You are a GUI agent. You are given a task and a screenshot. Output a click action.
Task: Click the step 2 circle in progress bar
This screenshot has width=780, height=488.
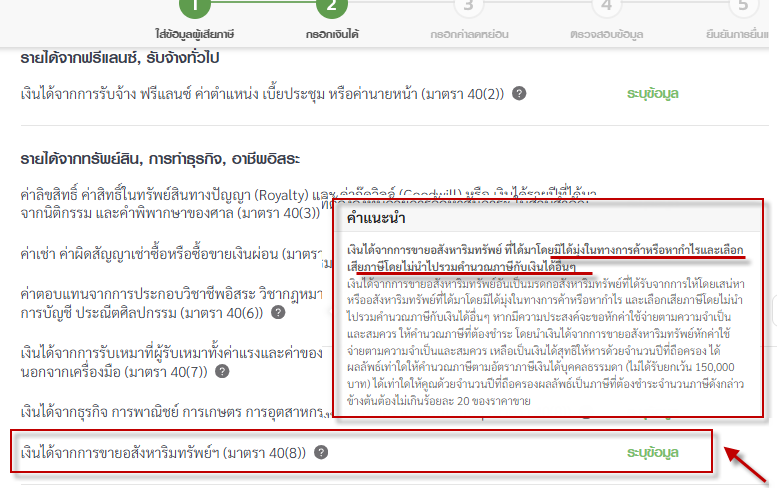pyautogui.click(x=332, y=5)
